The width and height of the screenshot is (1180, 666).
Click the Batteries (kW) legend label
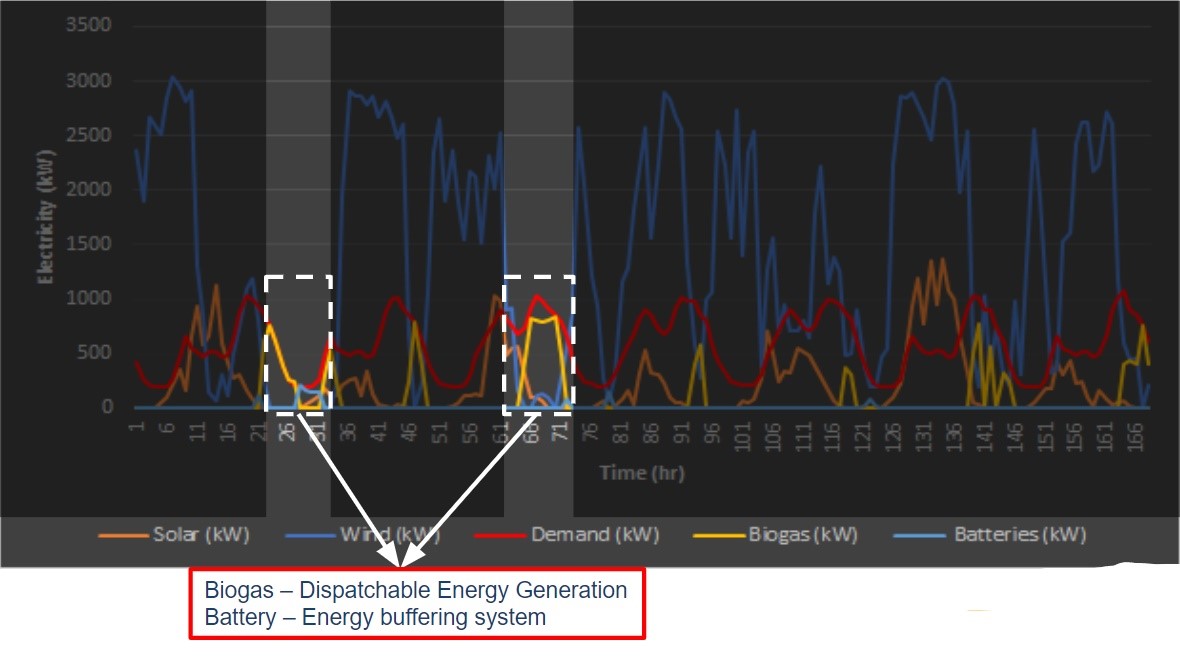(1019, 534)
